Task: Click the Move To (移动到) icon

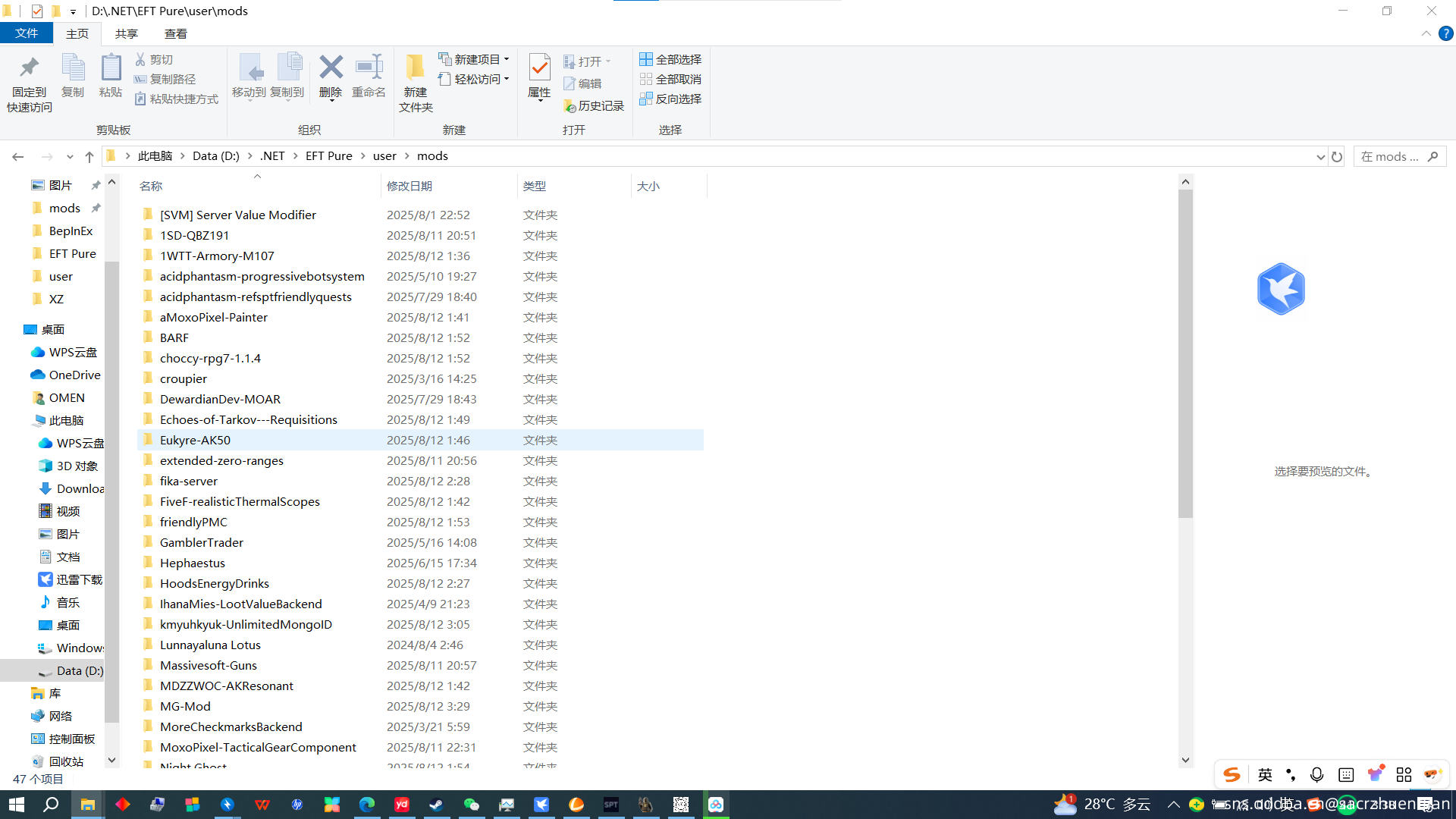Action: click(249, 68)
